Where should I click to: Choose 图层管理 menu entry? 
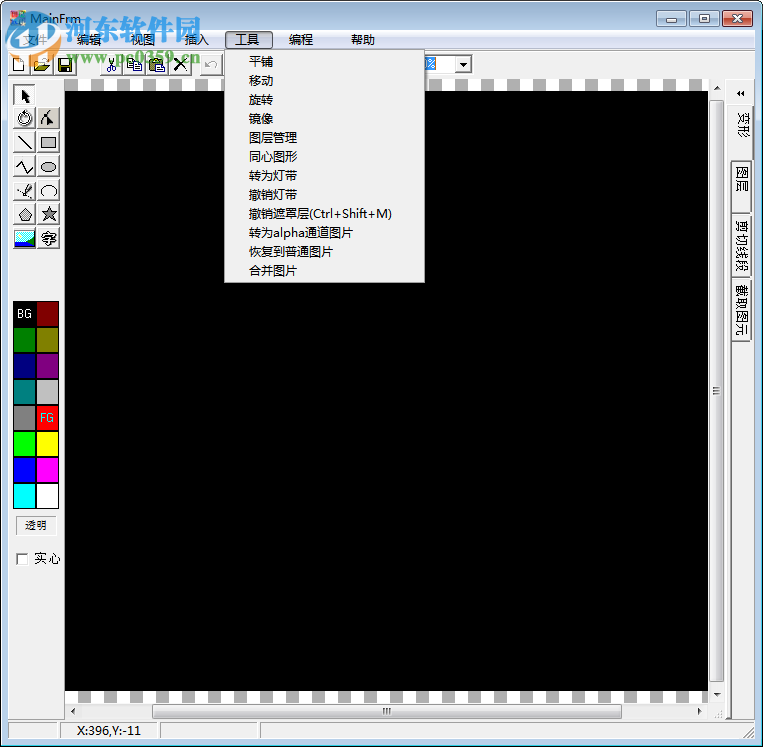pyautogui.click(x=324, y=137)
